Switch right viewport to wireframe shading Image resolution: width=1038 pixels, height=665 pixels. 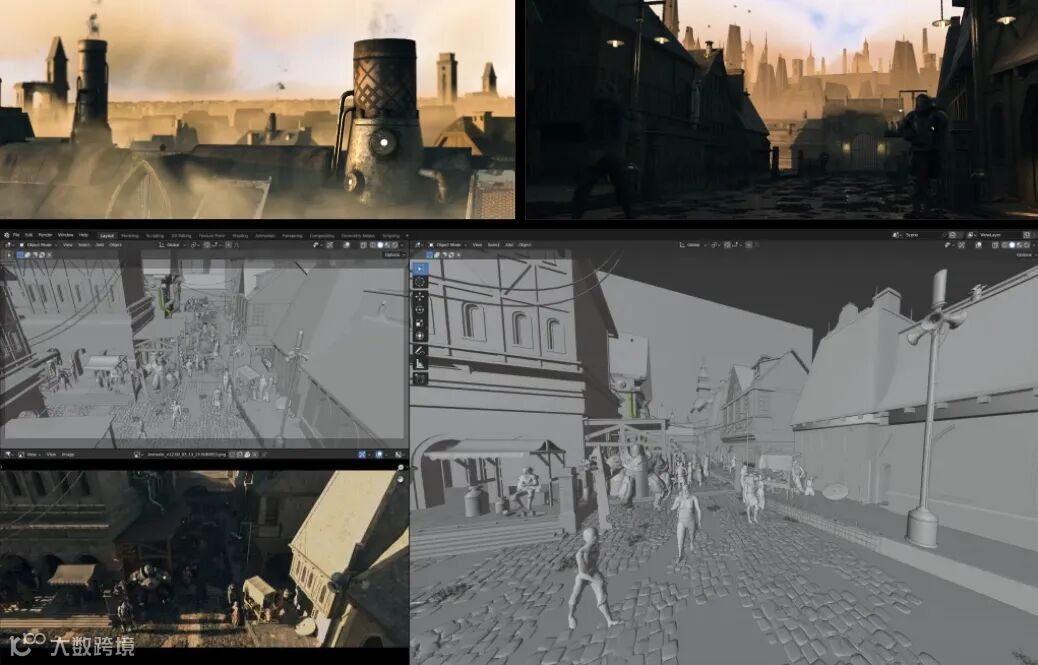point(1004,245)
